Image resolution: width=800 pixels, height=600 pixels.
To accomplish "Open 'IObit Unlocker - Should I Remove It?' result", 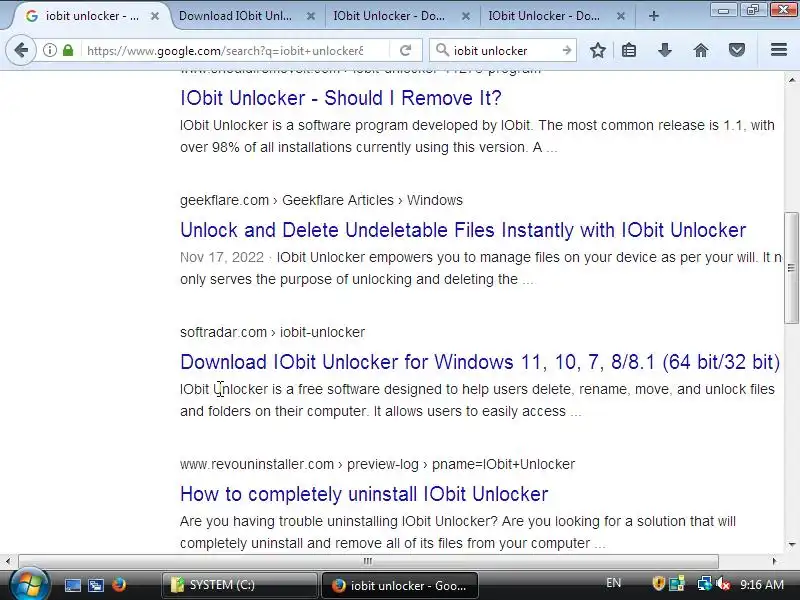I will [341, 98].
